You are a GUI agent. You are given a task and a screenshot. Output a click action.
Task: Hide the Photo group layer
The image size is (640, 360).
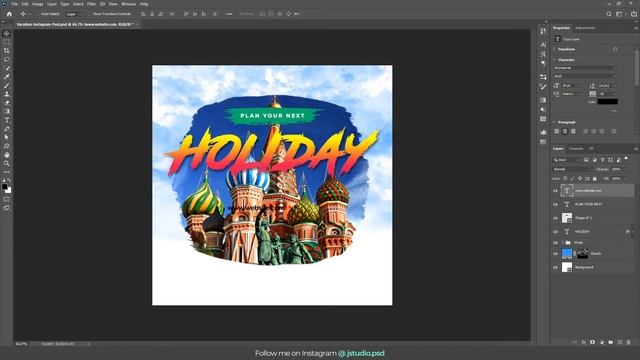(x=555, y=242)
